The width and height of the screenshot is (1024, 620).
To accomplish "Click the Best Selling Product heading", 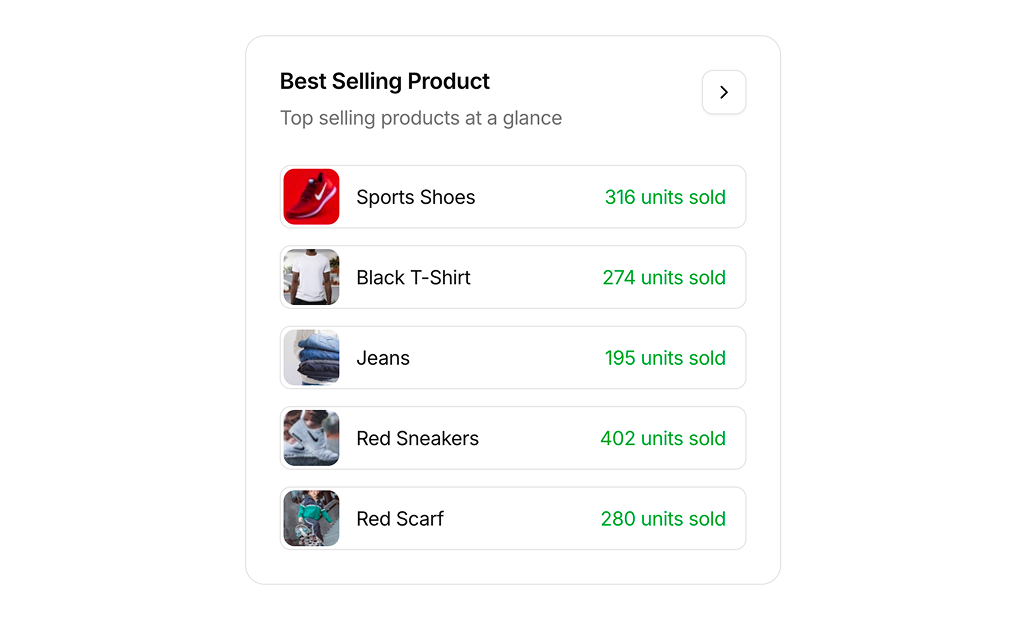I will click(384, 81).
